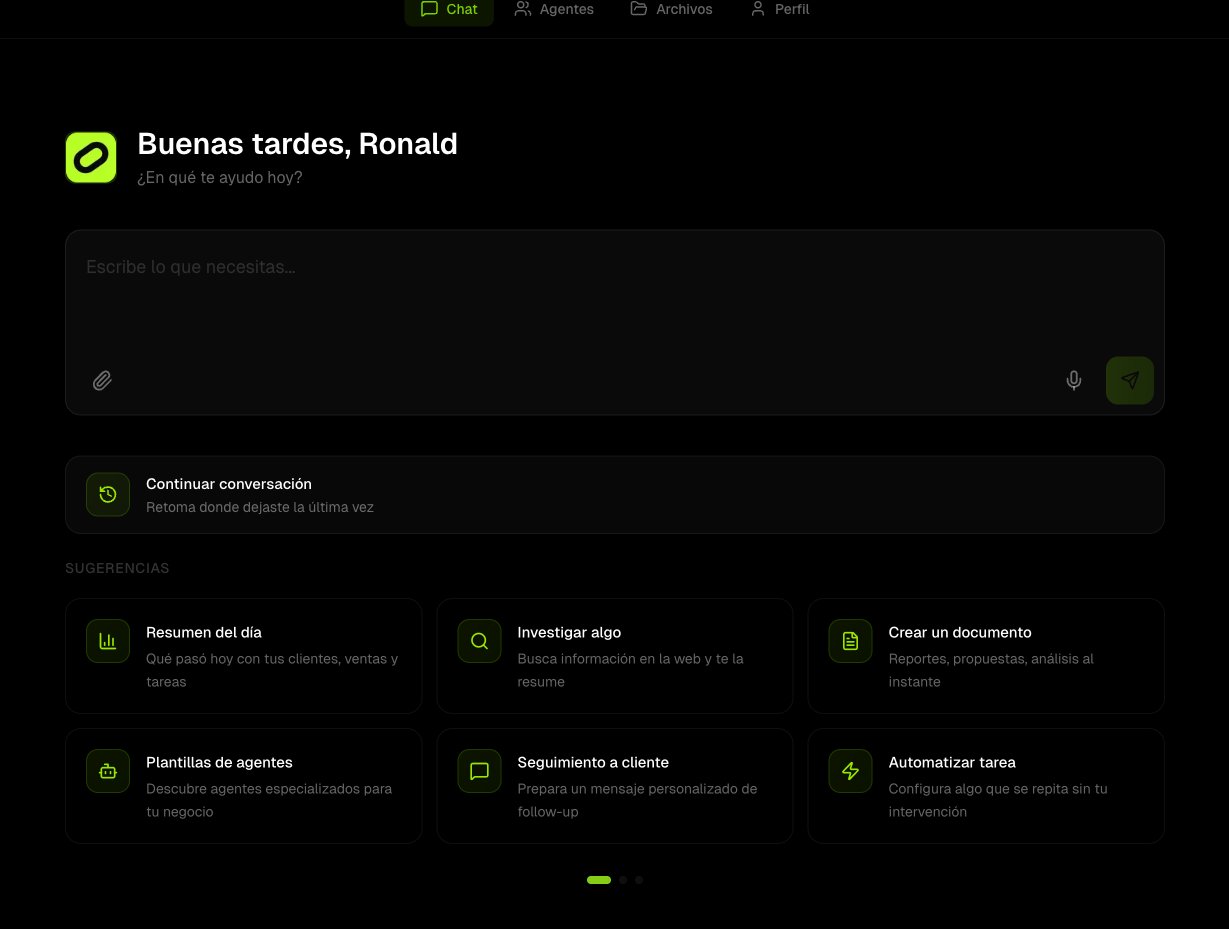Screen dimensions: 1229x929
Task: Click the bar chart icon for Resumen del día
Action: [x=108, y=641]
